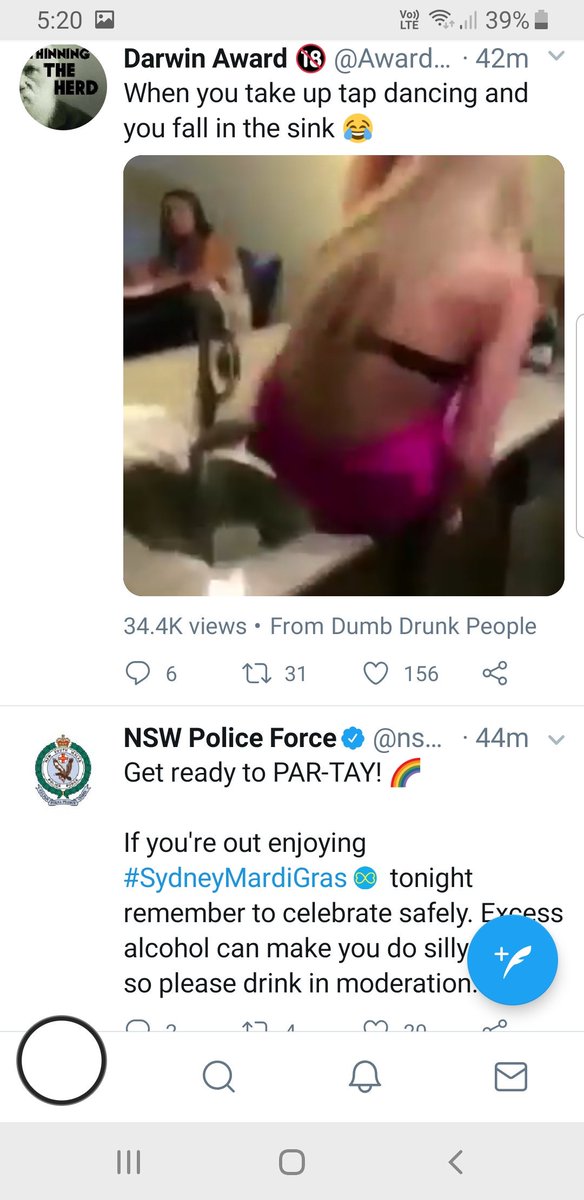Tap Android recent apps button
The height and width of the screenshot is (1200, 584).
tap(128, 1161)
